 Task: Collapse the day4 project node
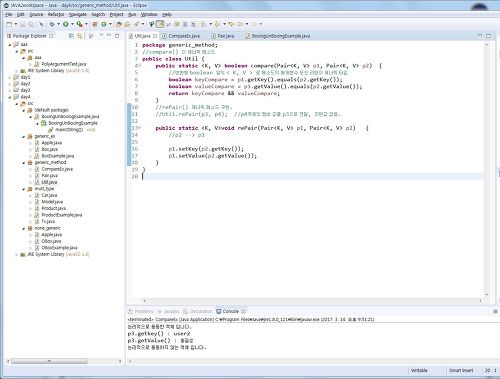click(9, 97)
